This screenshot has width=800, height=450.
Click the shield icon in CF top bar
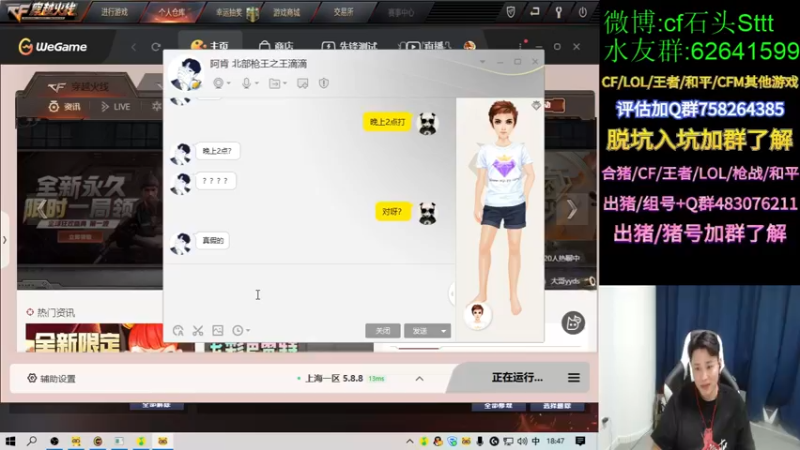pyautogui.click(x=511, y=12)
